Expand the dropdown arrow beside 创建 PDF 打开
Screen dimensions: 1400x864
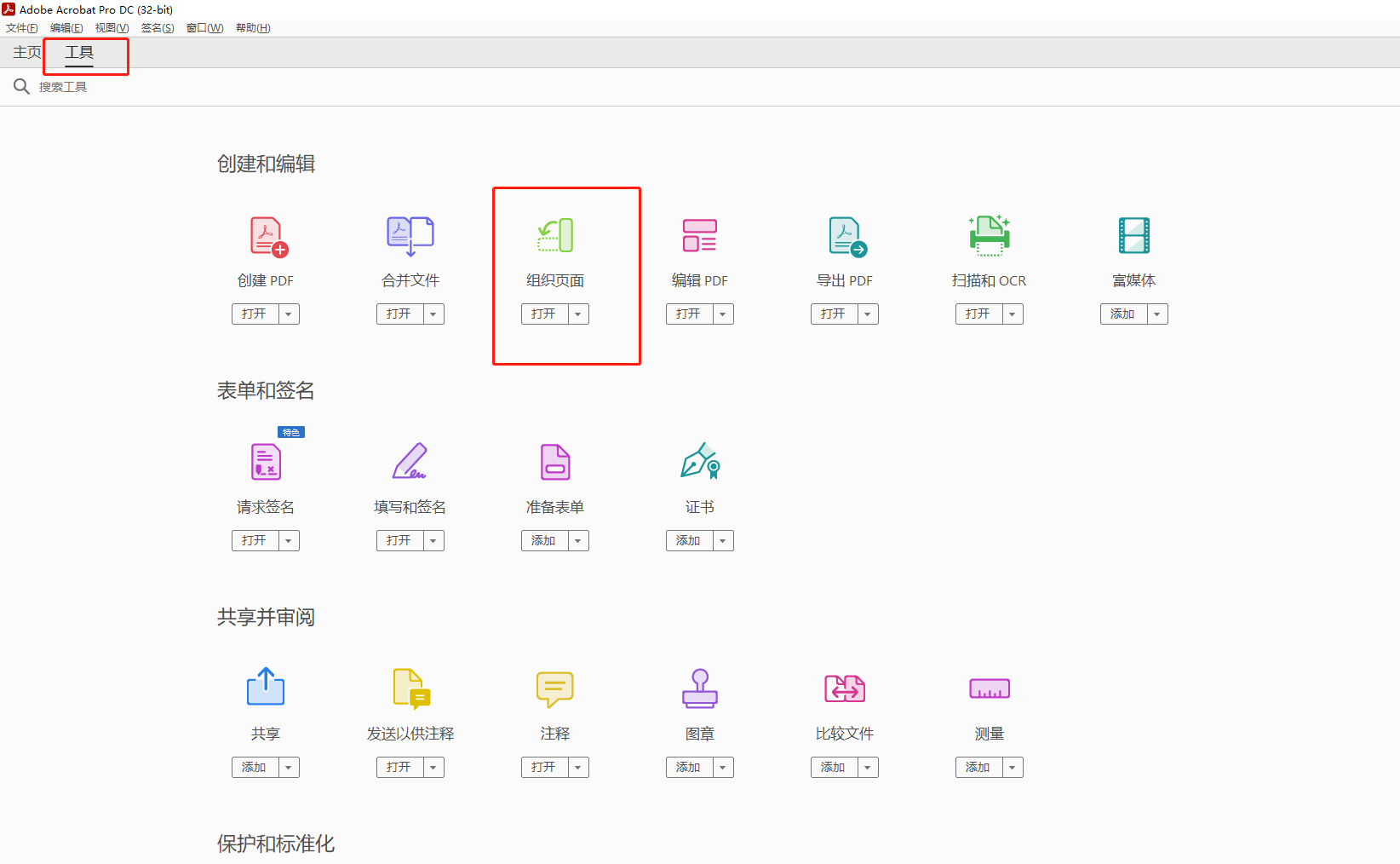point(289,314)
